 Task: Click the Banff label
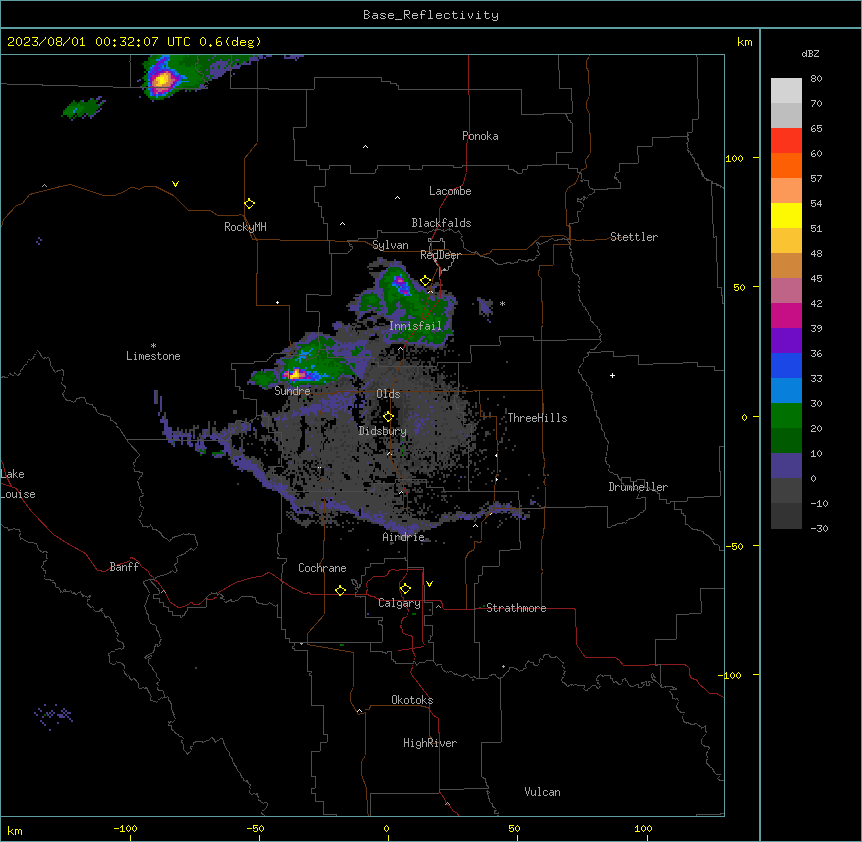pyautogui.click(x=124, y=567)
